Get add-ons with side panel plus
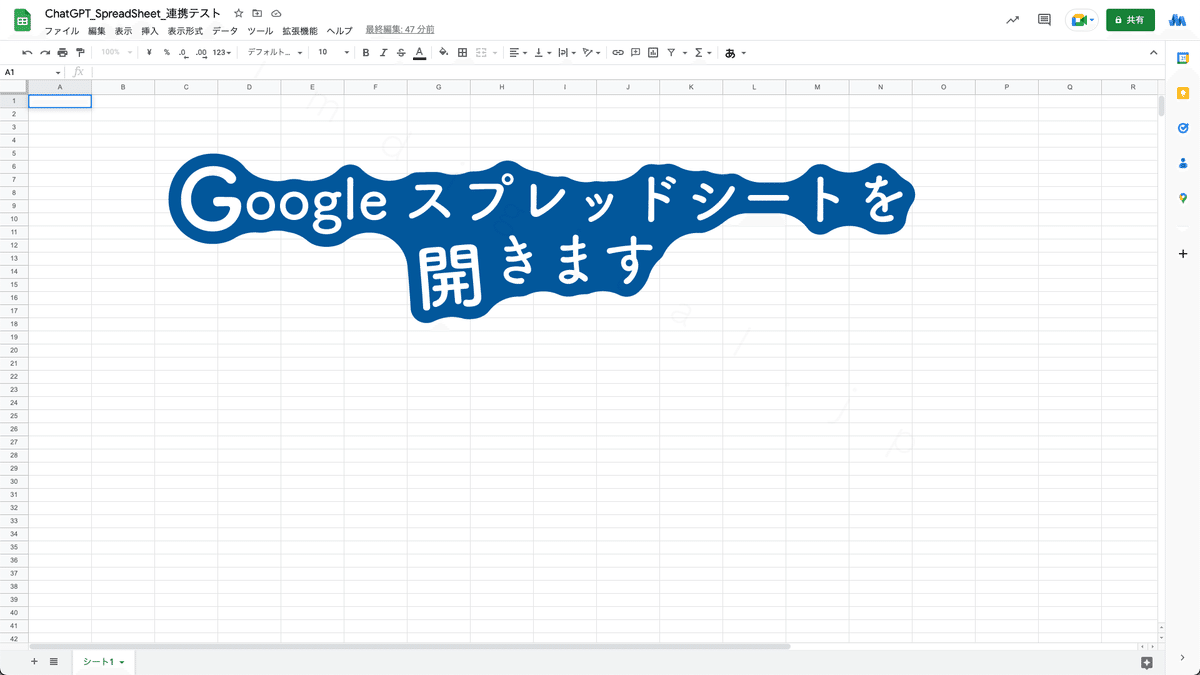 point(1183,254)
